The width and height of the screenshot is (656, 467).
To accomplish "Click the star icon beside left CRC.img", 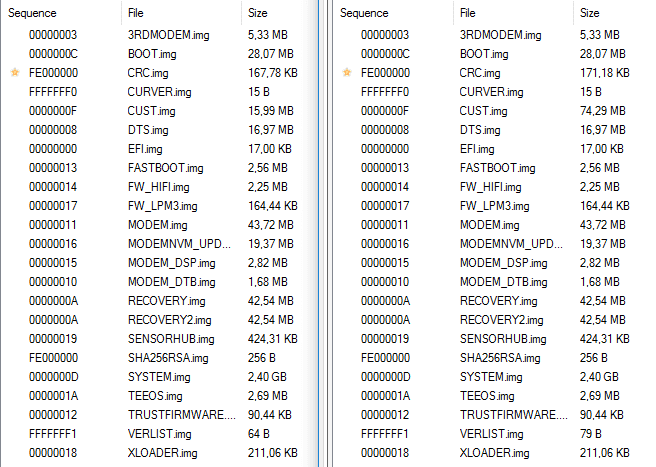I will [15, 73].
